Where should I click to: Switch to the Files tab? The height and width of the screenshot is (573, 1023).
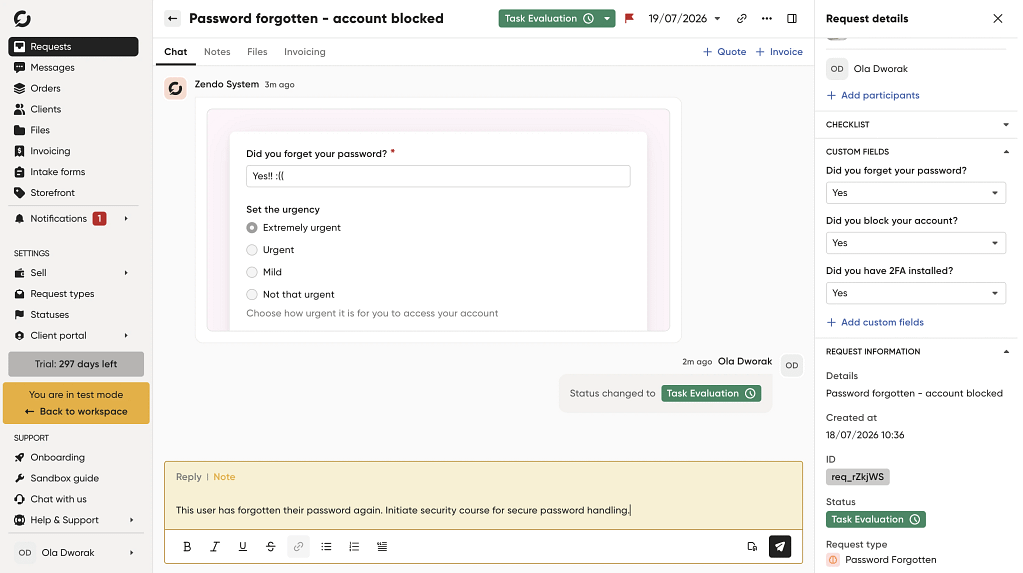point(257,52)
